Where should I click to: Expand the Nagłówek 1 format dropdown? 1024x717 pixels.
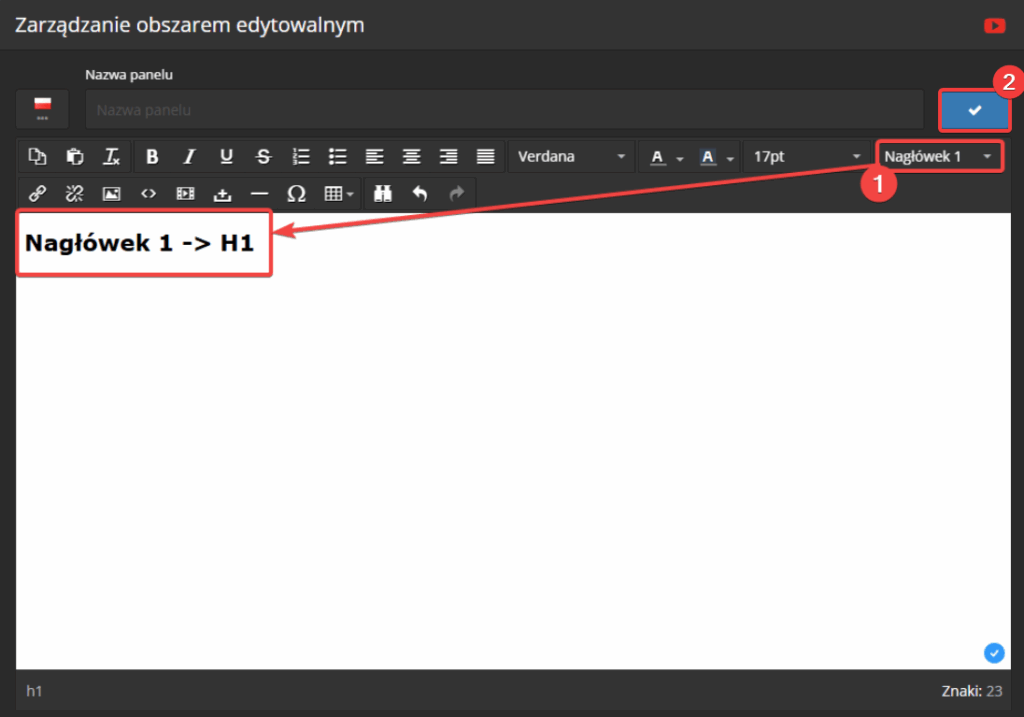tap(938, 156)
